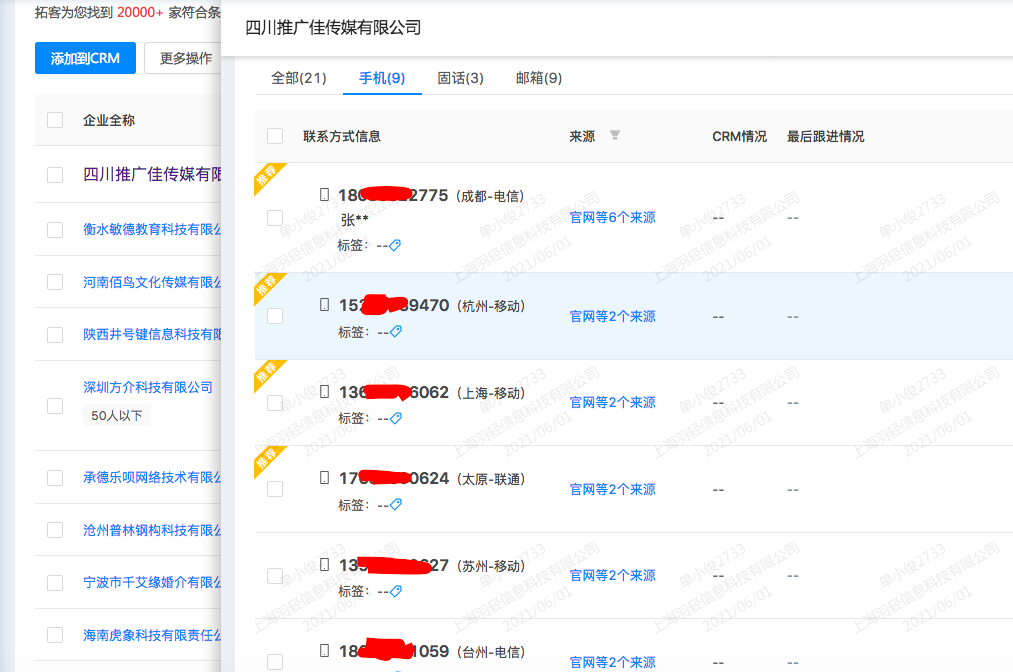Open the 邮箱(9) tab
The width and height of the screenshot is (1013, 672).
(538, 75)
